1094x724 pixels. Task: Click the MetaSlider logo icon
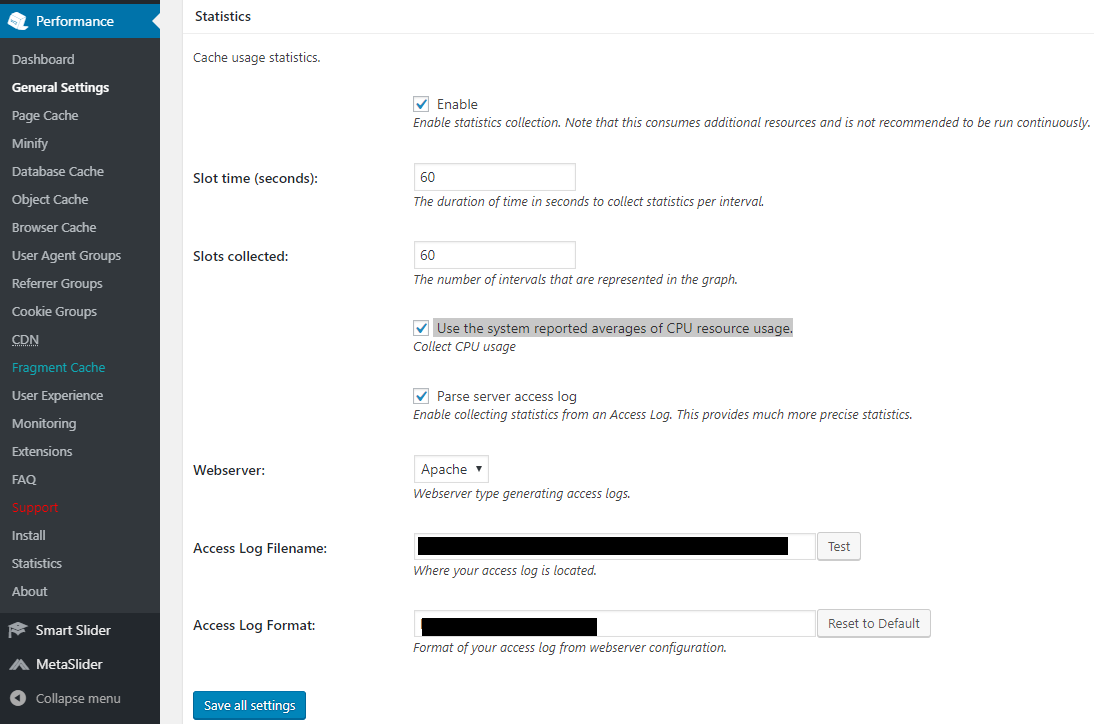click(19, 665)
